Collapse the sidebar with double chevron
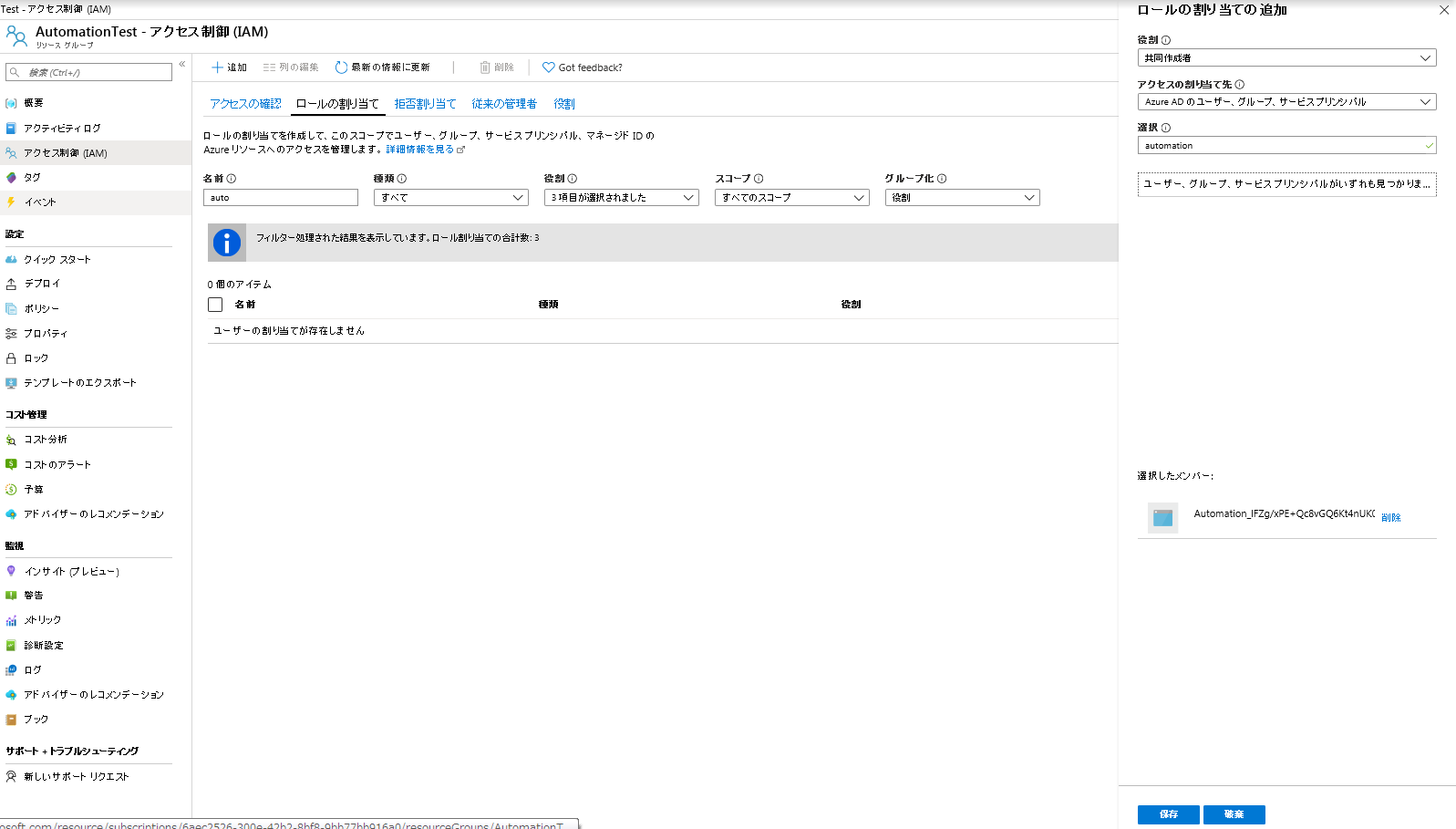This screenshot has height=829, width=1456. [x=182, y=64]
